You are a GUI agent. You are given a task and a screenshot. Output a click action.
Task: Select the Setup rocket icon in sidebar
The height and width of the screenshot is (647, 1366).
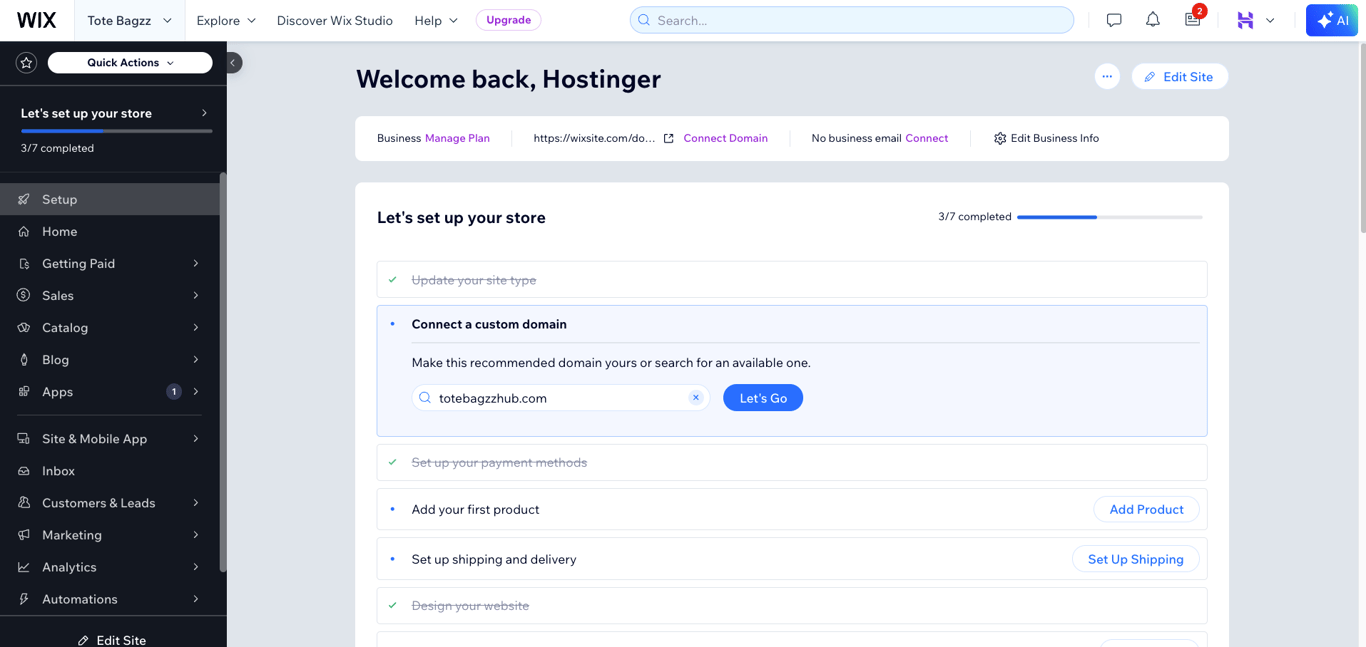point(22,199)
